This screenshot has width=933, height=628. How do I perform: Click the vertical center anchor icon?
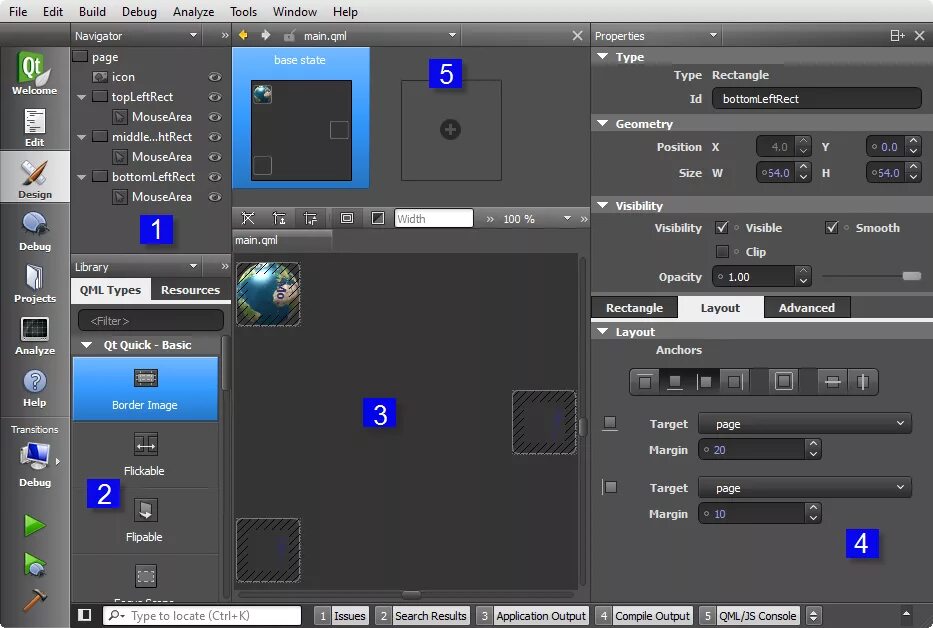[832, 381]
